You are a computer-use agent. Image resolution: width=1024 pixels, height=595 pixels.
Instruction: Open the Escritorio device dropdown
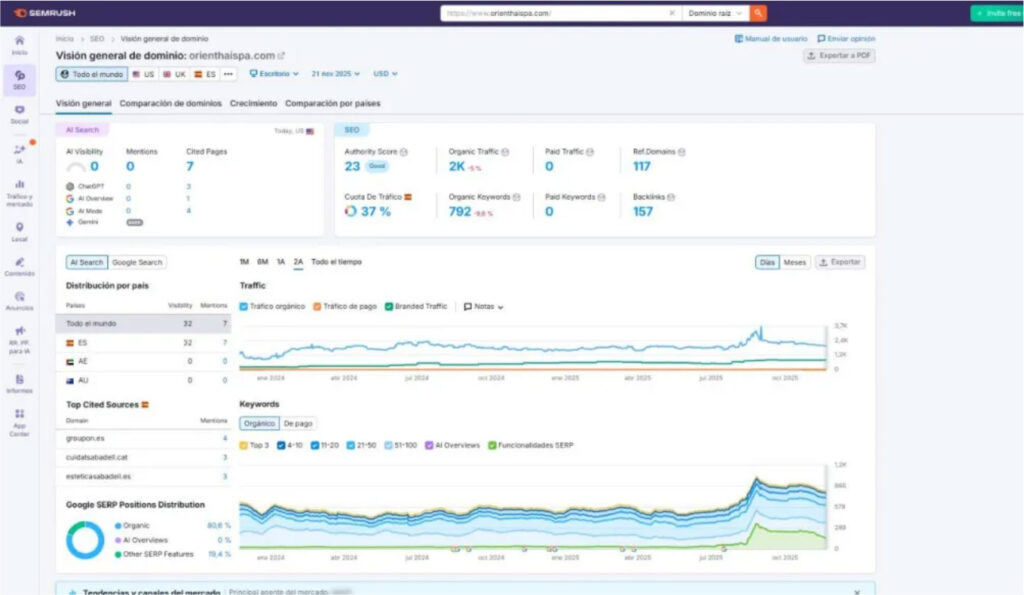(274, 74)
